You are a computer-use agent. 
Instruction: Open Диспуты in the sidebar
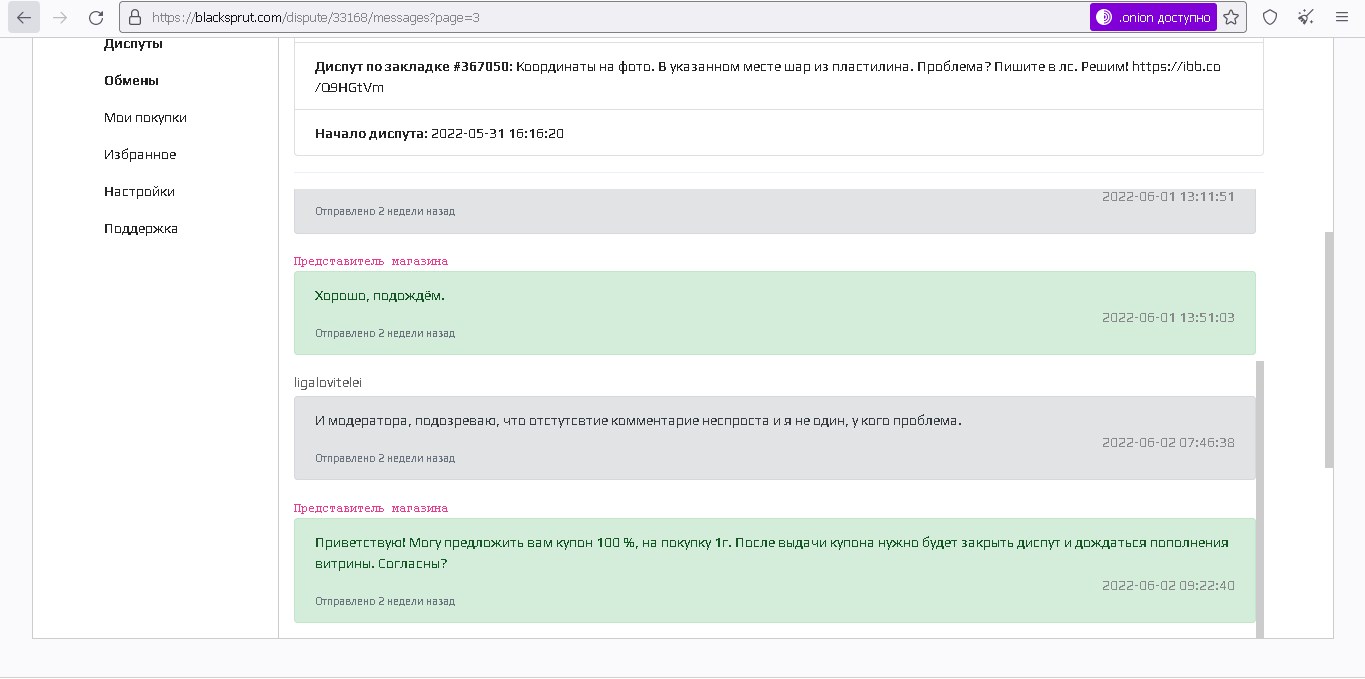133,44
